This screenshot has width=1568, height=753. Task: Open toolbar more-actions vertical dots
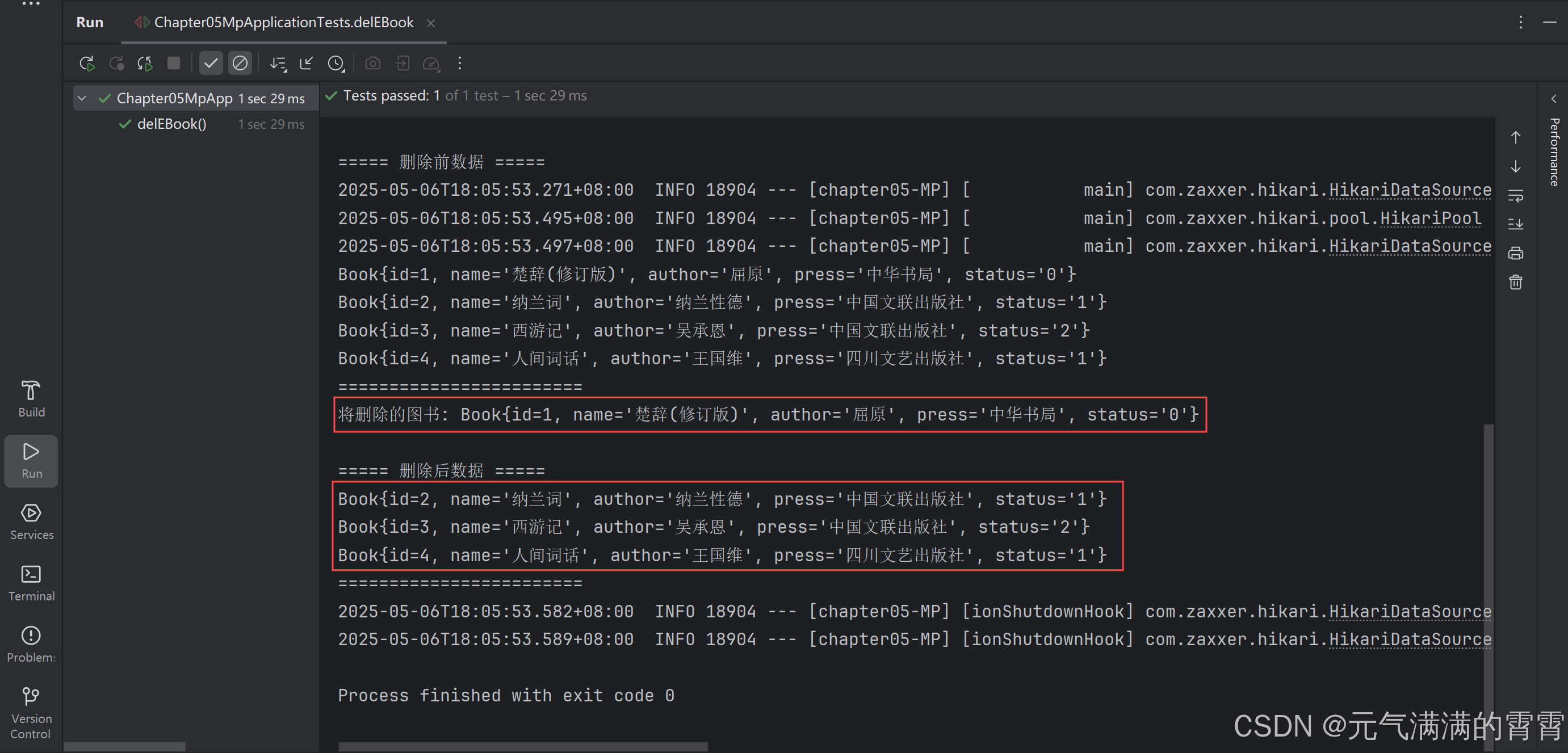[x=460, y=63]
